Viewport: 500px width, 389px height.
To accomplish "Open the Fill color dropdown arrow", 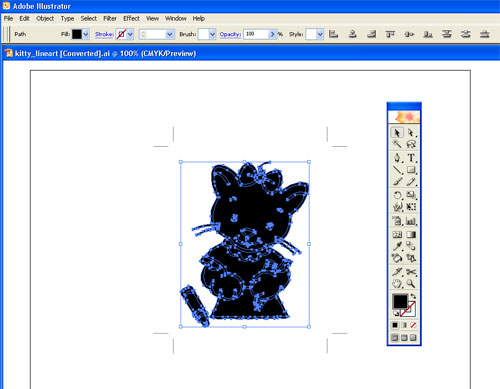I will [x=86, y=34].
